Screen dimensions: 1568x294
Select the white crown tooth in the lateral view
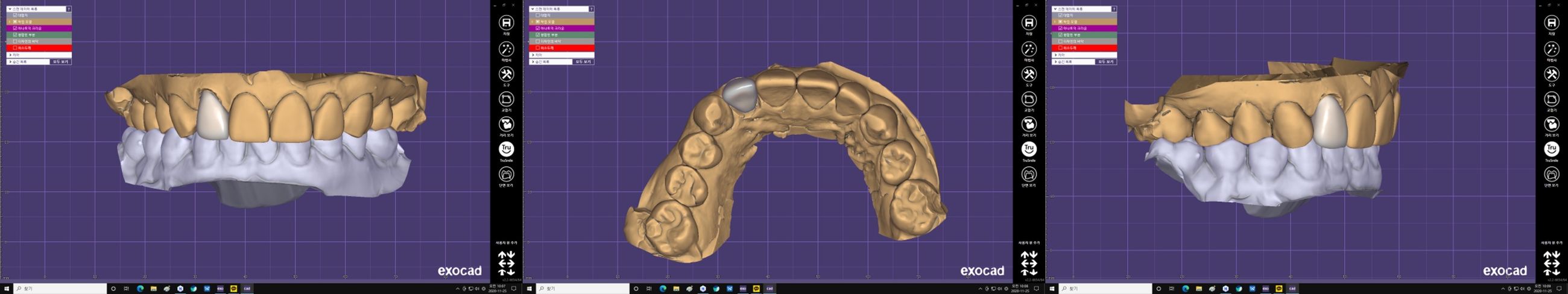[x=1330, y=122]
